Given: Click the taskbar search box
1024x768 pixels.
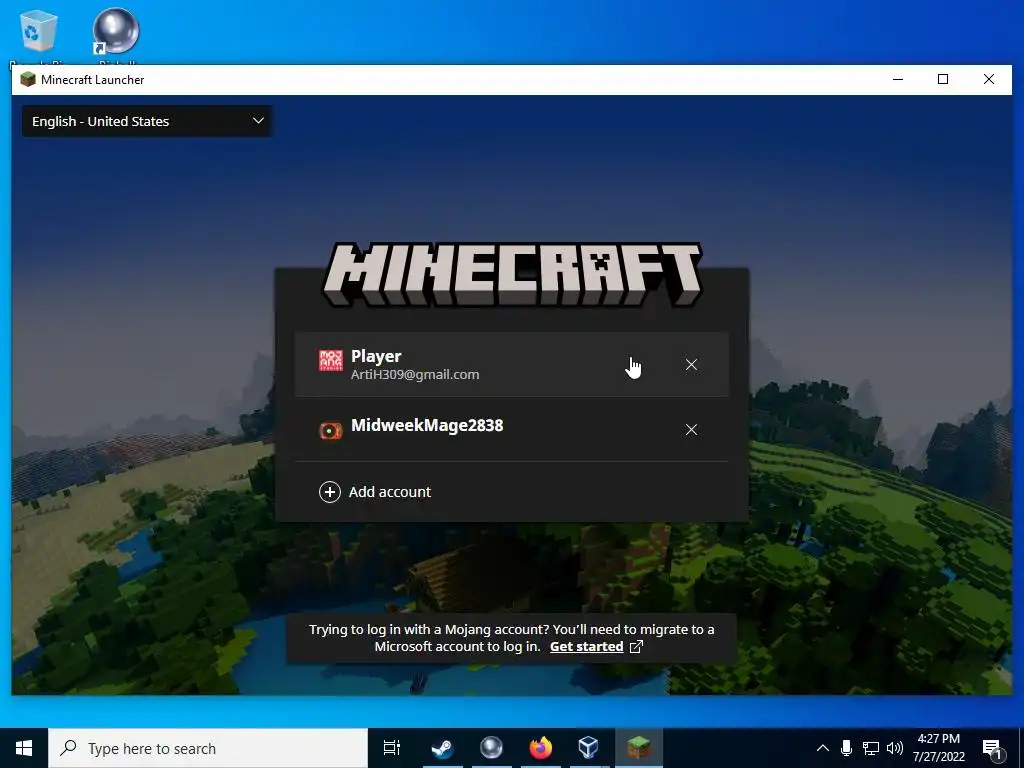Looking at the screenshot, I should click(x=208, y=748).
